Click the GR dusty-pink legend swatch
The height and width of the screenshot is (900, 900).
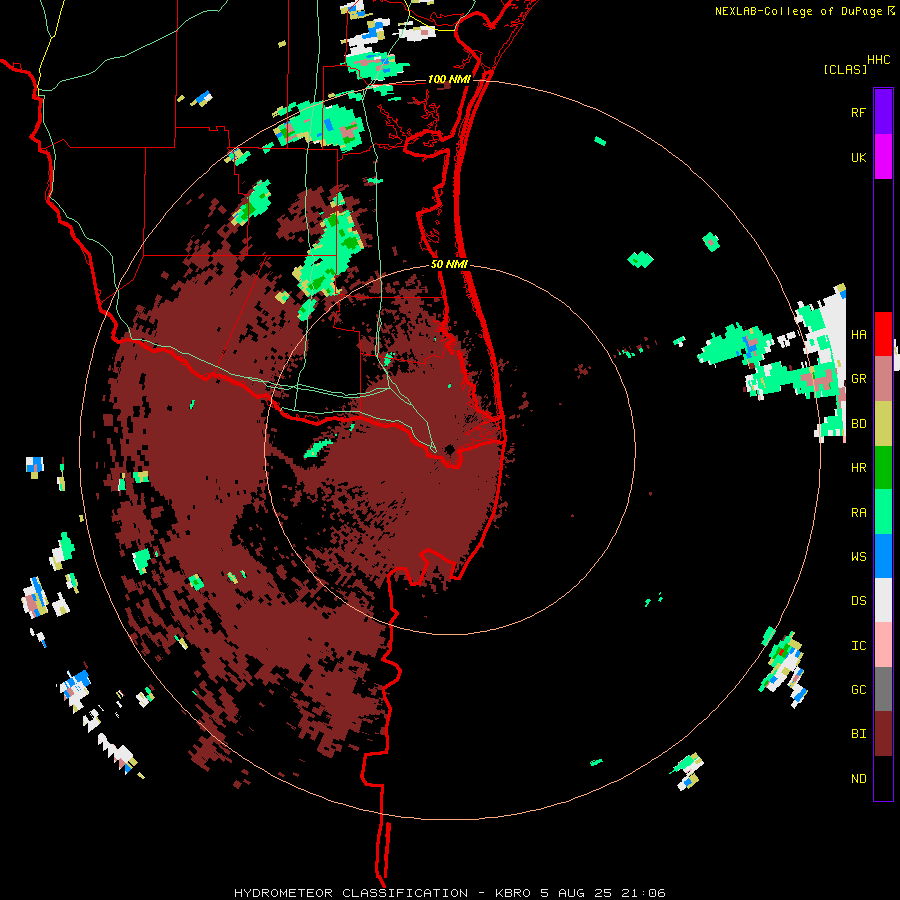coord(883,379)
